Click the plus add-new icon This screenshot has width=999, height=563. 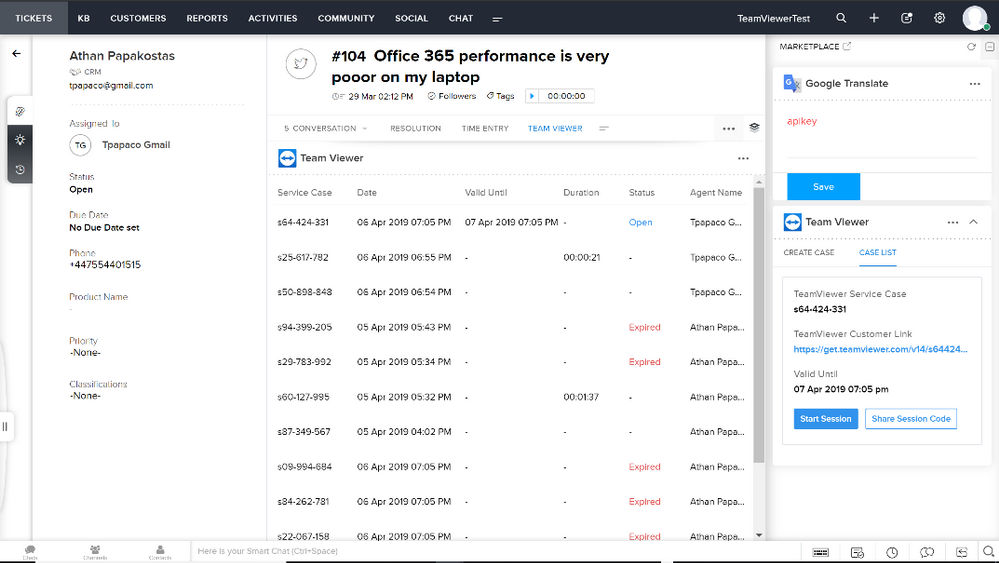(x=874, y=18)
